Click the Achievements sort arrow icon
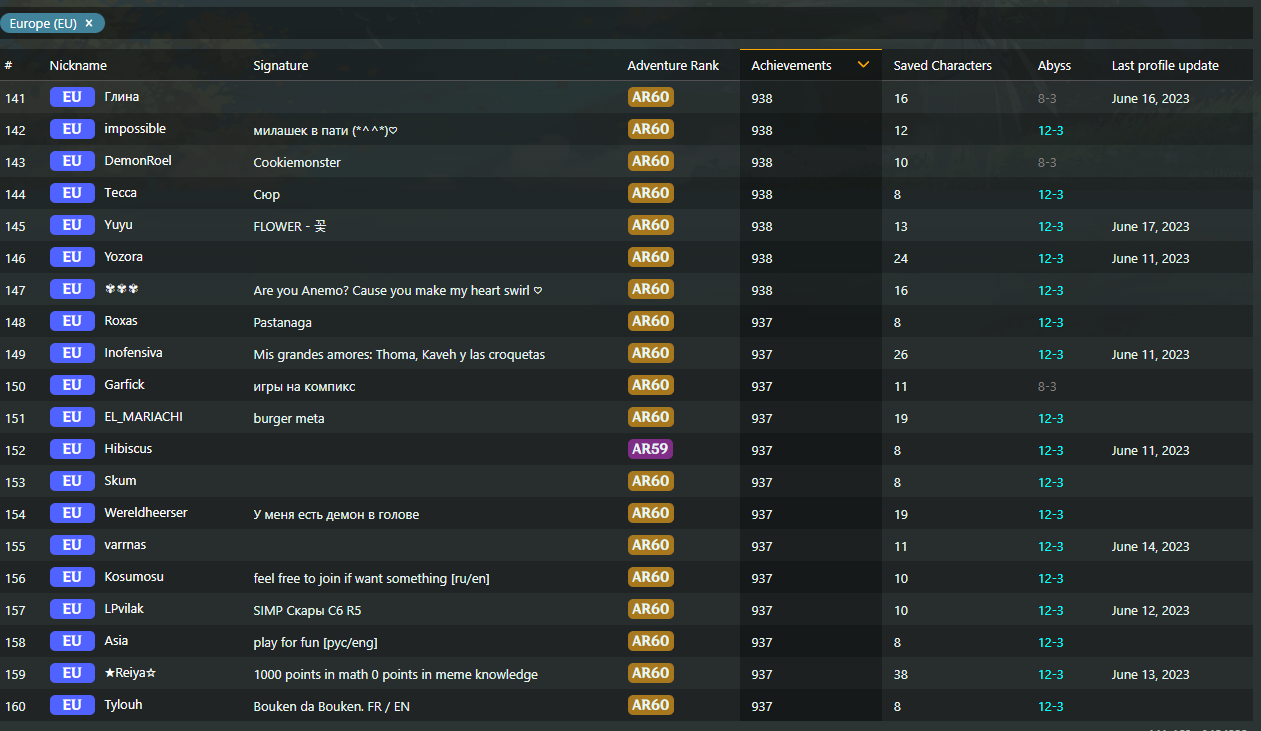This screenshot has height=731, width=1261. [863, 65]
